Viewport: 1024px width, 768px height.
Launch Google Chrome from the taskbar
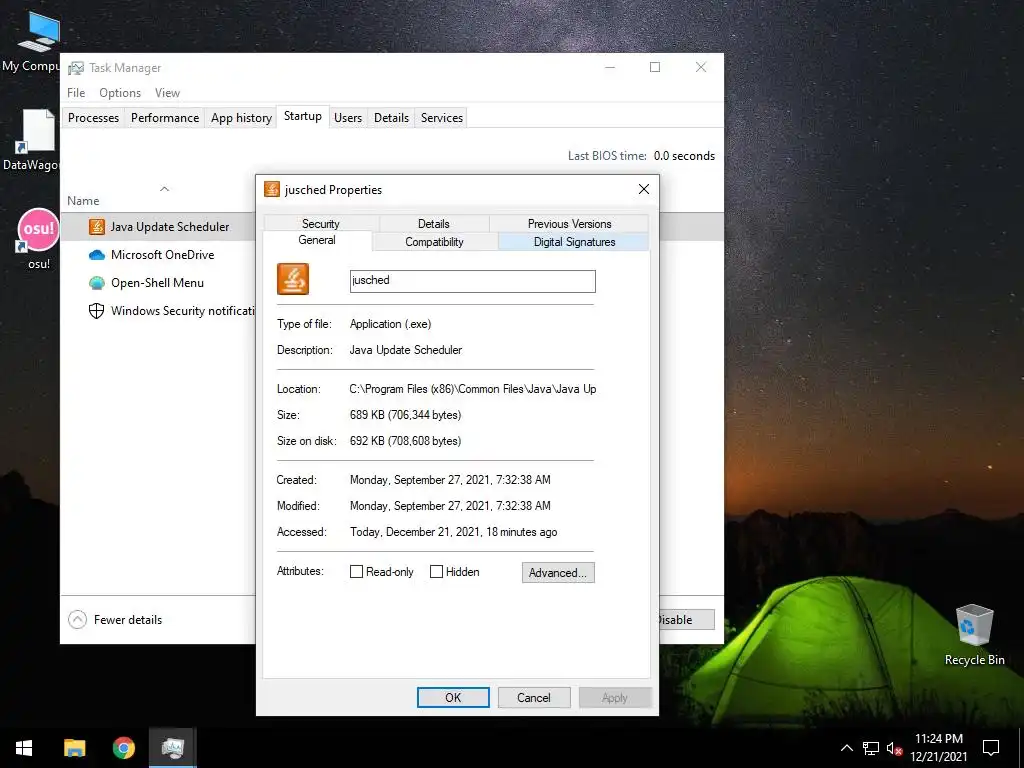(x=123, y=748)
